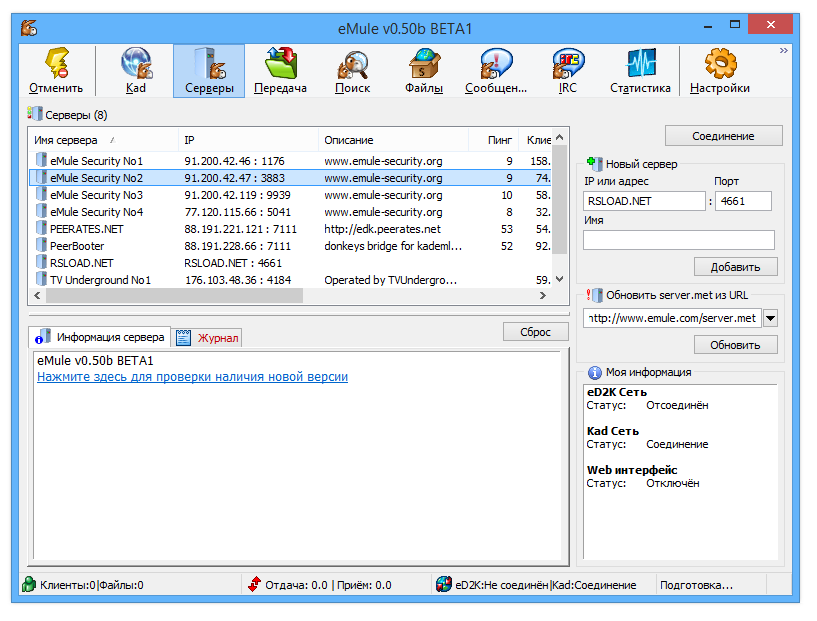The width and height of the screenshot is (817, 621).
Task: Click the horizontal scrollbar right arrow
Action: tap(543, 295)
